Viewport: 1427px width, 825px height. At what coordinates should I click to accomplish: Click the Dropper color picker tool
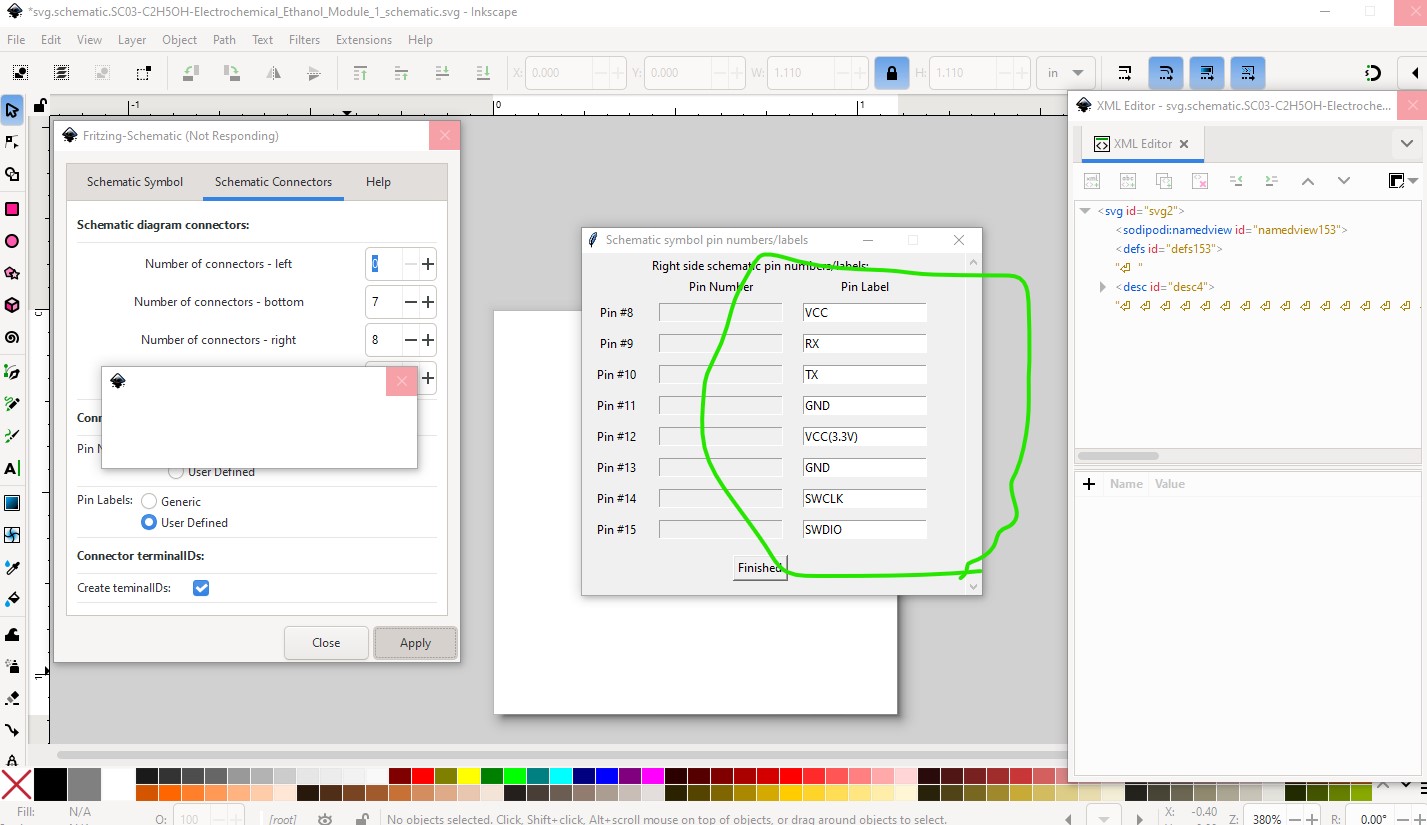[12, 568]
